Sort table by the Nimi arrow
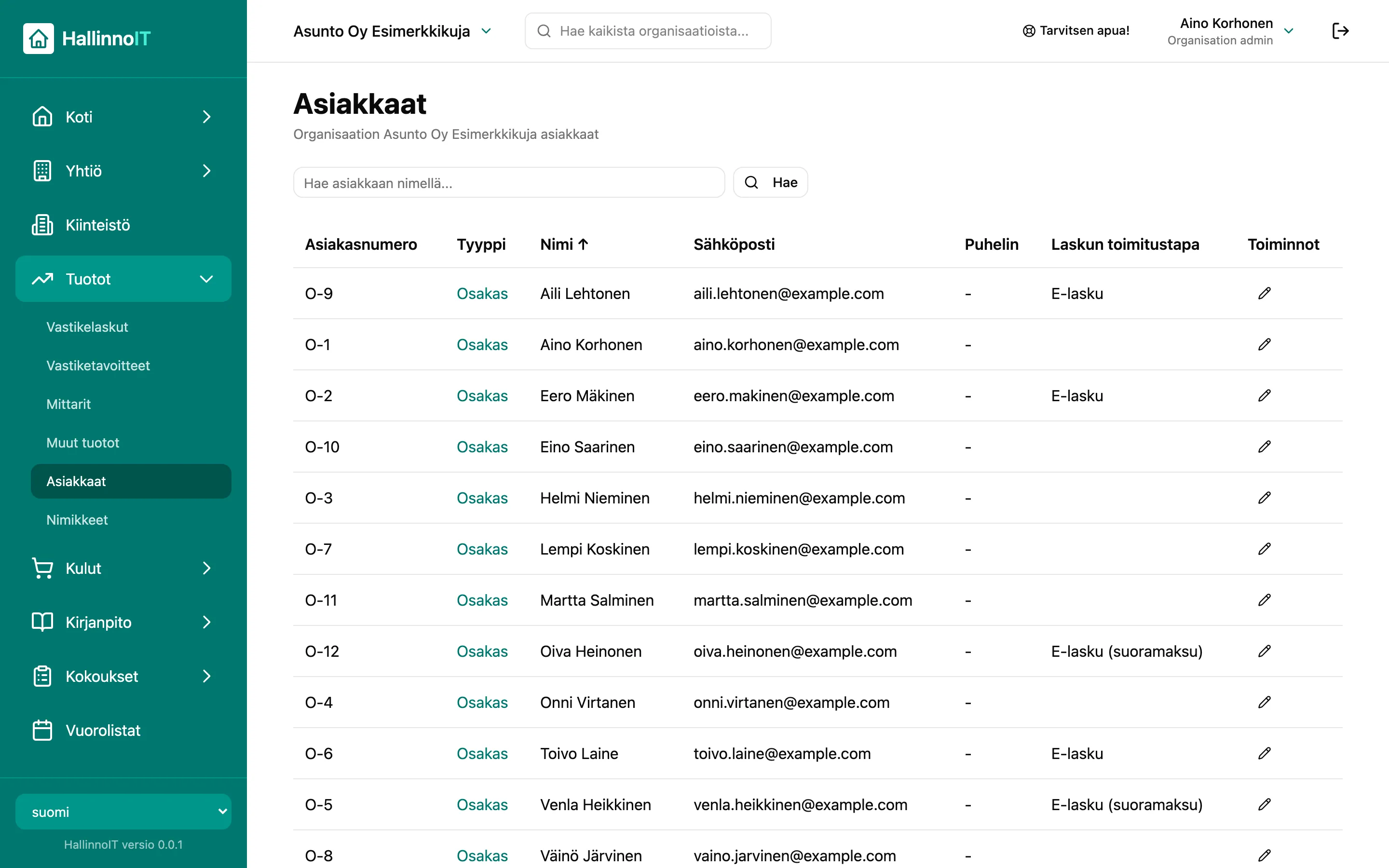This screenshot has height=868, width=1389. point(583,244)
